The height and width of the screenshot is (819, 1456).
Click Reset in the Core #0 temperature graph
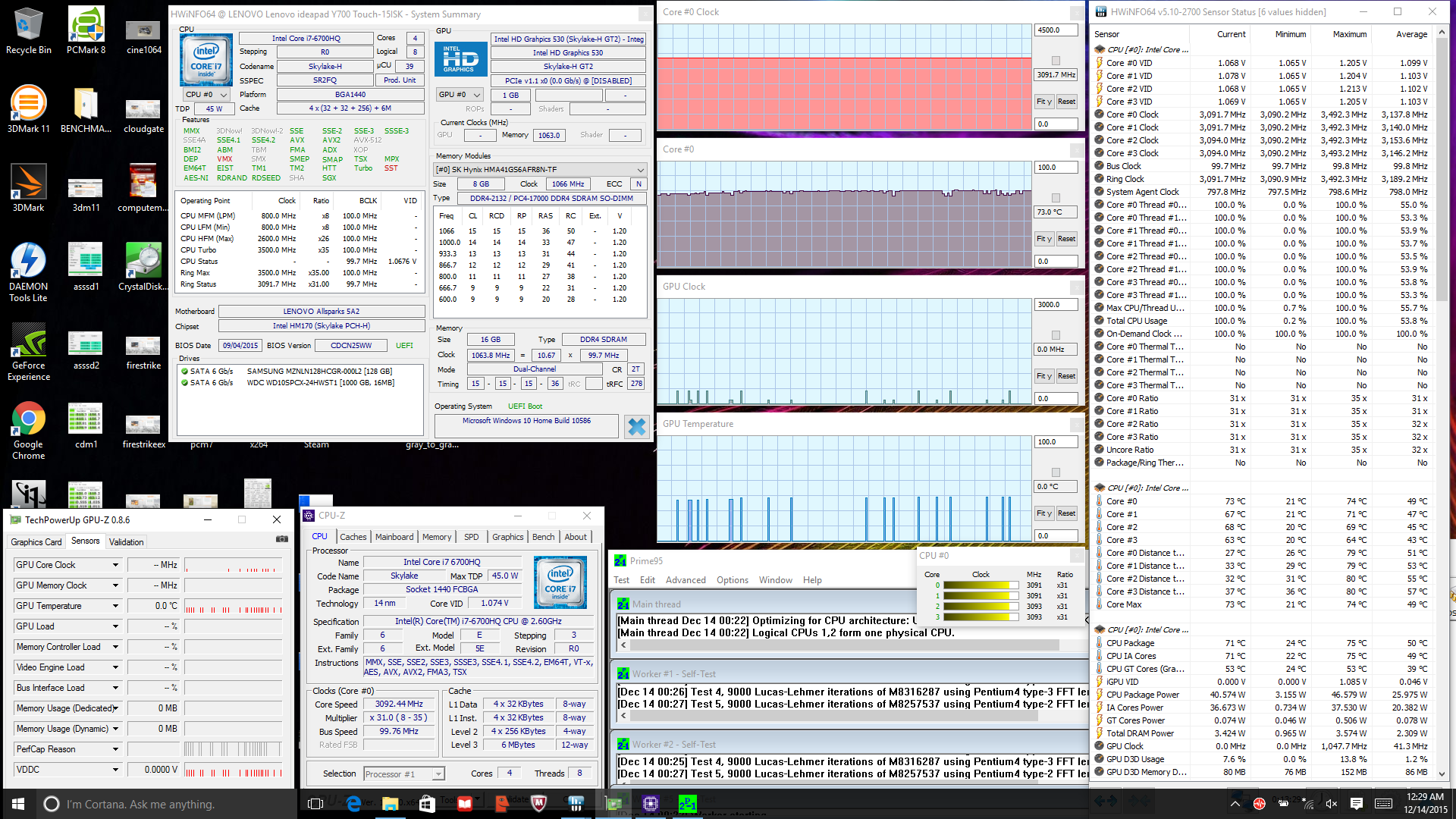[1066, 239]
